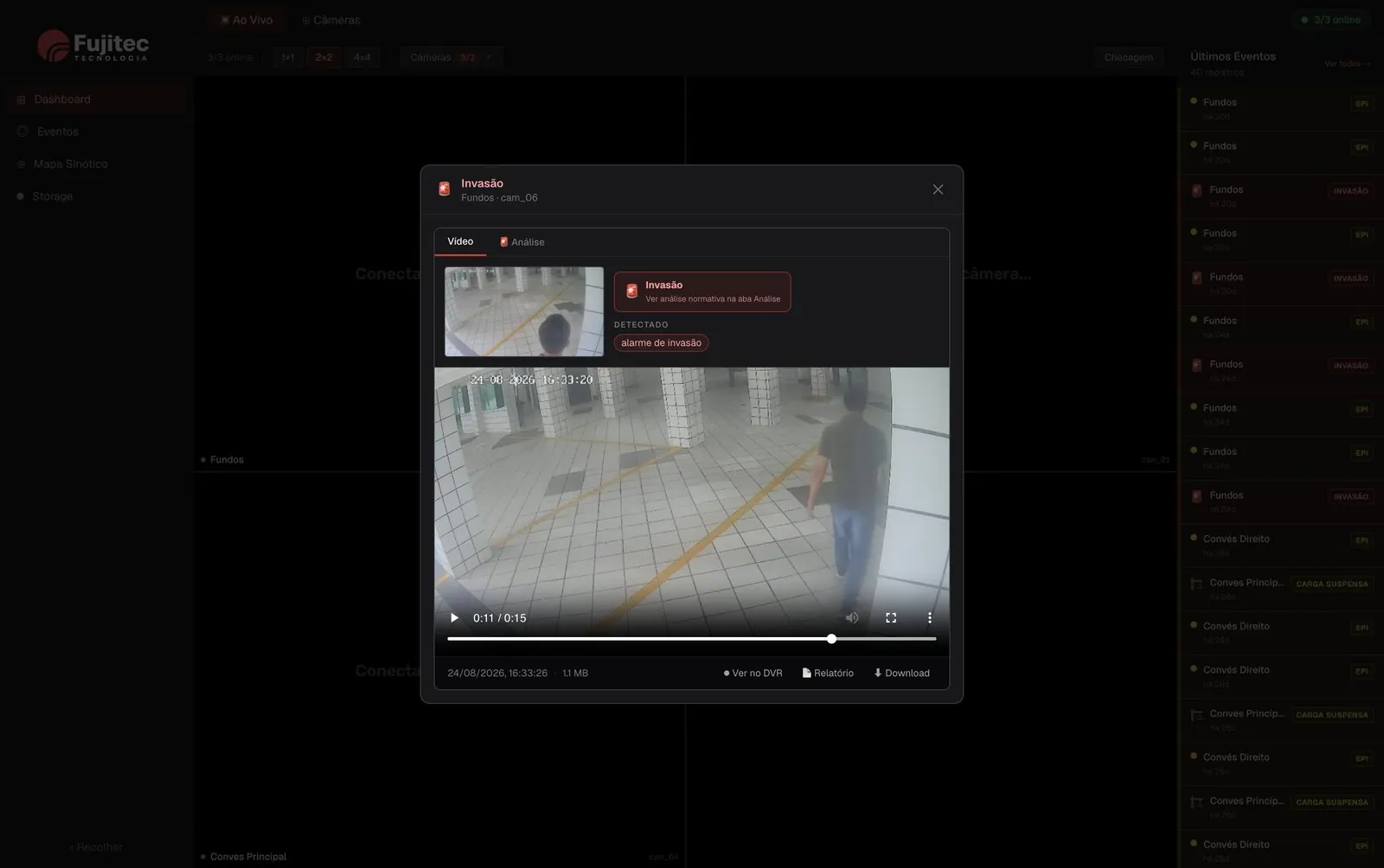Viewport: 1384px width, 868px height.
Task: Click the event timestamp 24/08/2026, 16:33:26
Action: [x=497, y=673]
